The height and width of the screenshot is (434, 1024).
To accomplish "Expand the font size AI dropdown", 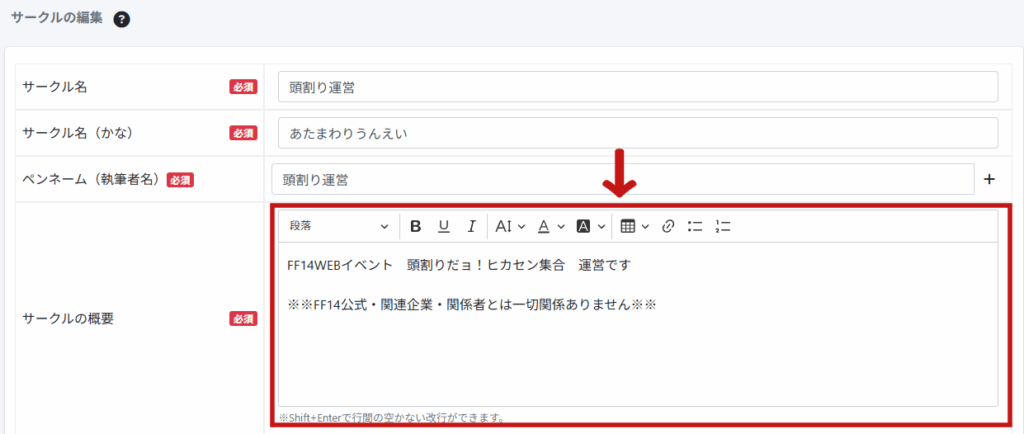I will tap(510, 227).
